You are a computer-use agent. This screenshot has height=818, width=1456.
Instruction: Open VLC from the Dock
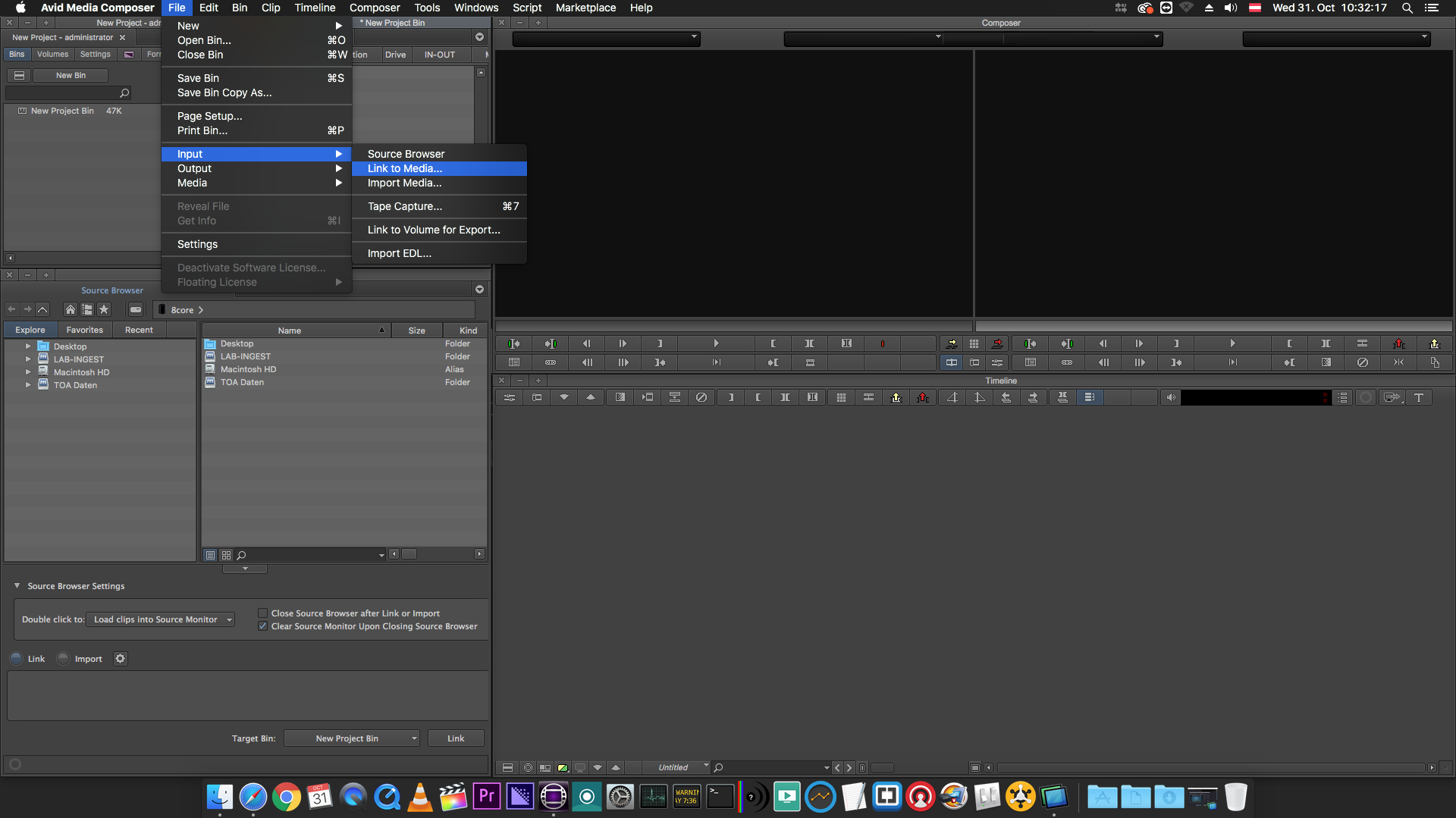point(419,797)
